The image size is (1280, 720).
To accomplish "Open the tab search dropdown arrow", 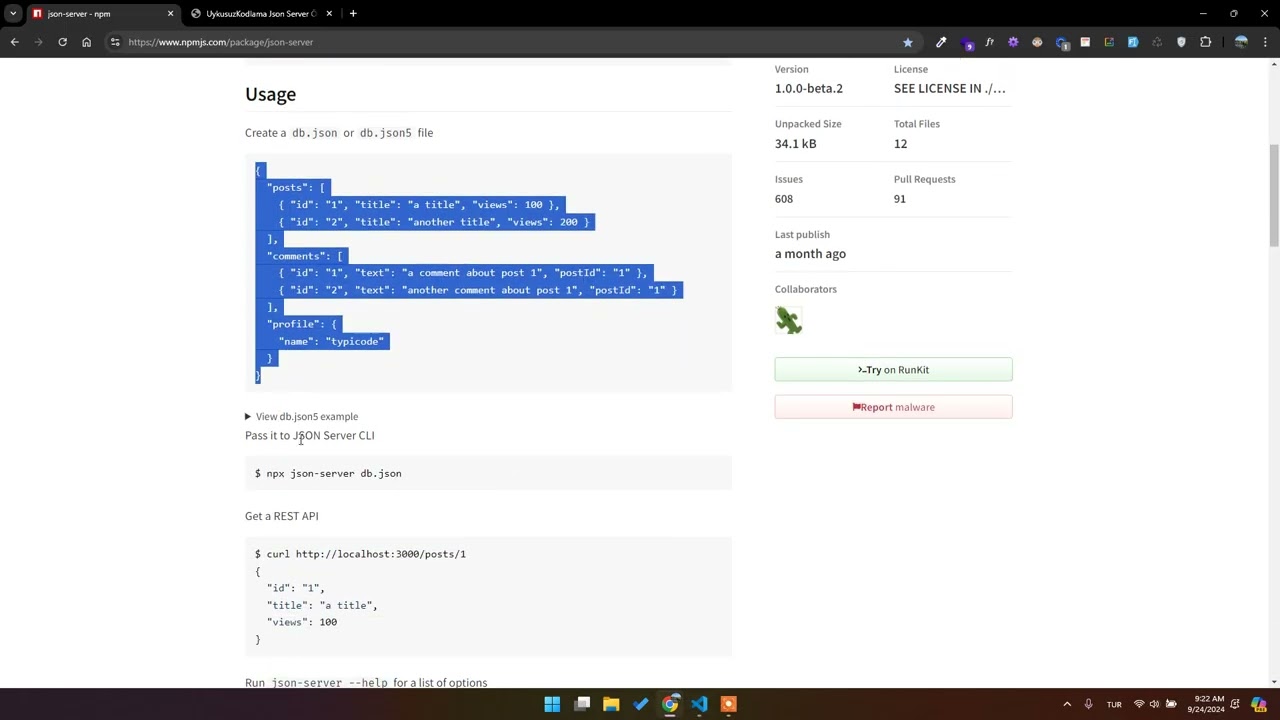I will pos(13,14).
